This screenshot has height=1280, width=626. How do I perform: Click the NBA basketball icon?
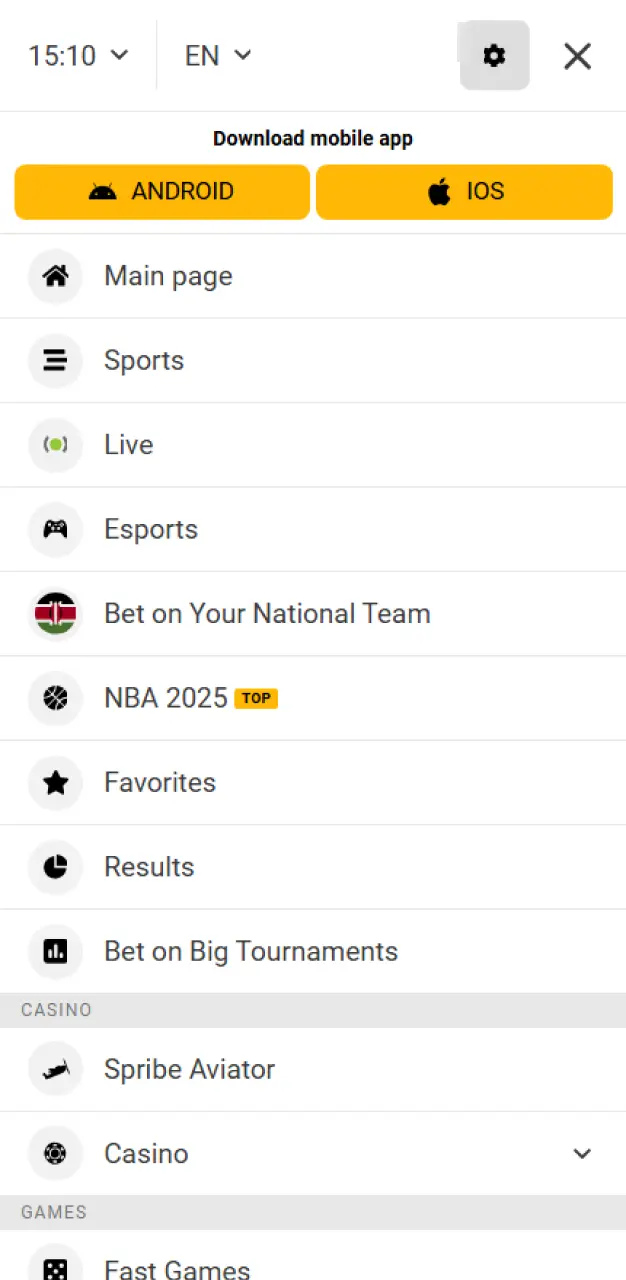coord(55,698)
